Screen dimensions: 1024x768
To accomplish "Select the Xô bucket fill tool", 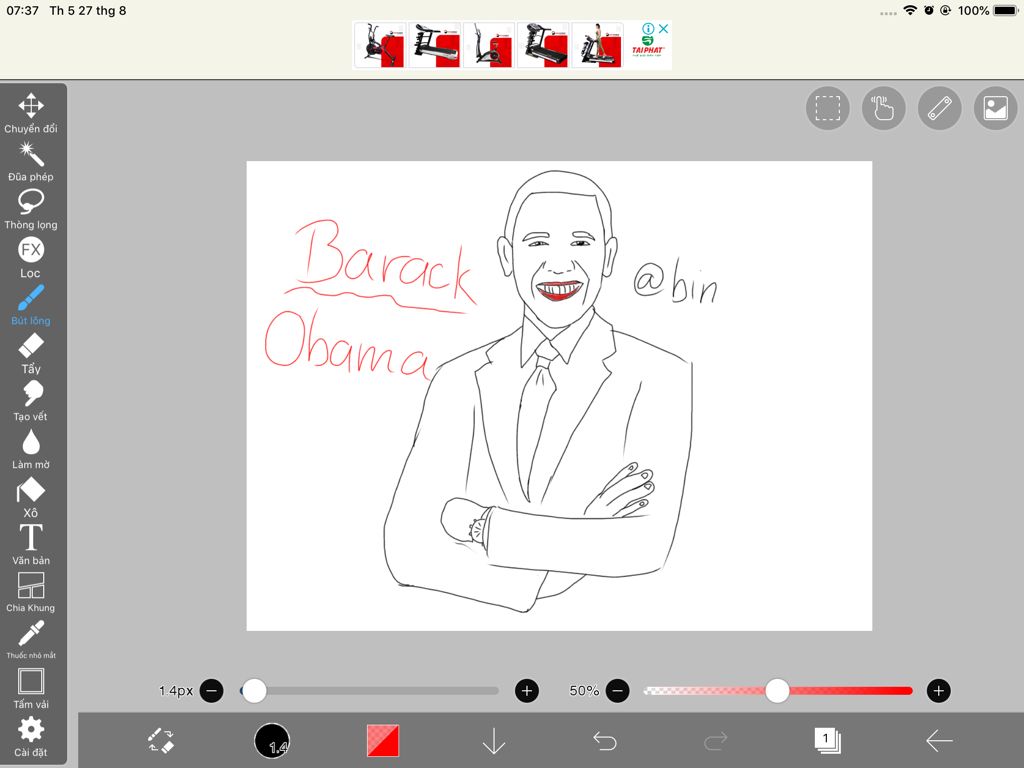I will coord(31,497).
